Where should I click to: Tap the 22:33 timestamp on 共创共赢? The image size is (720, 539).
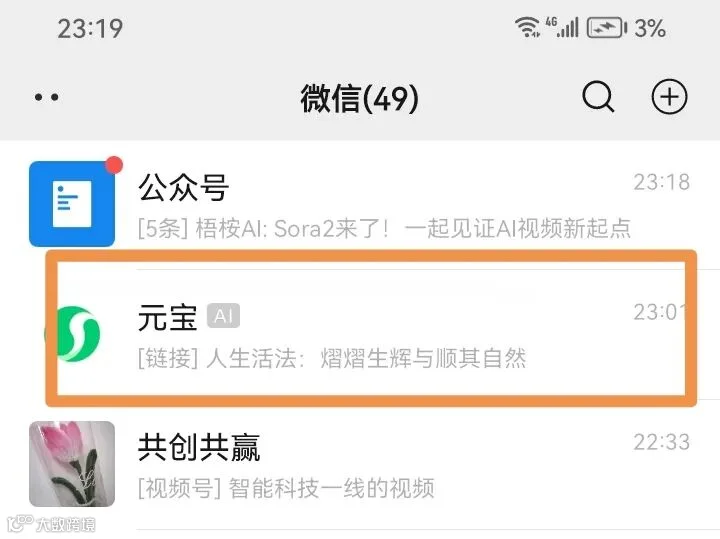pos(662,442)
